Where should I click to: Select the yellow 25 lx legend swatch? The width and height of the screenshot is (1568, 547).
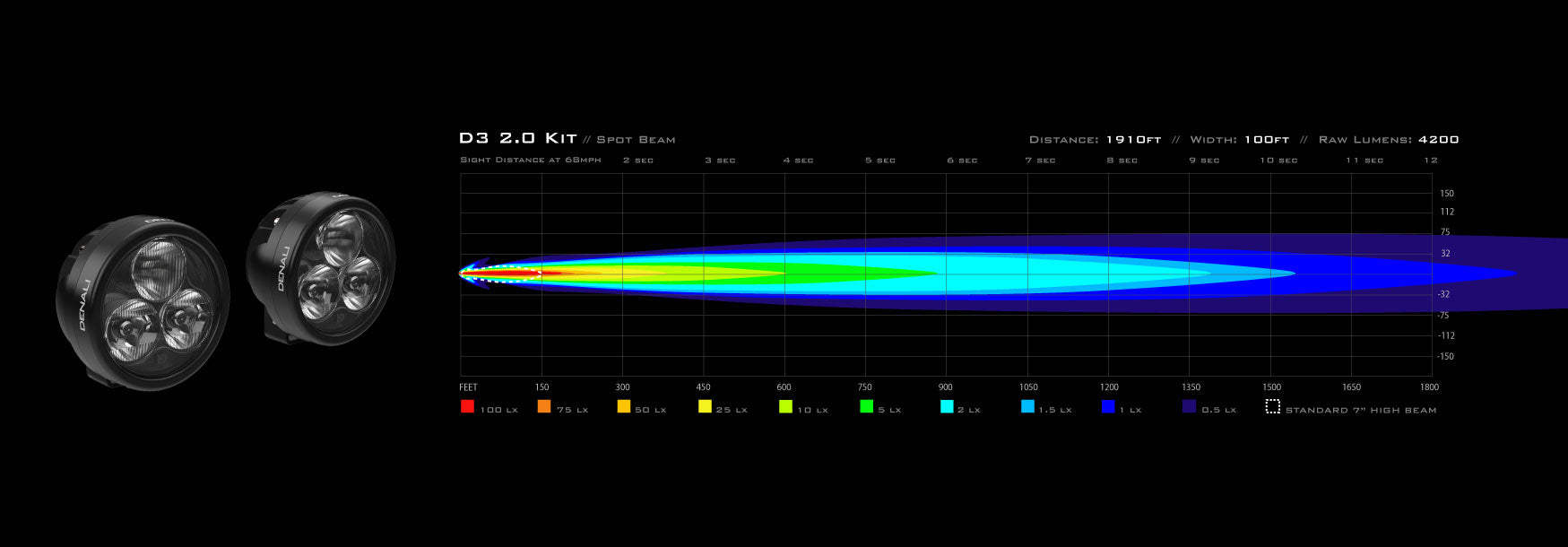tap(705, 406)
